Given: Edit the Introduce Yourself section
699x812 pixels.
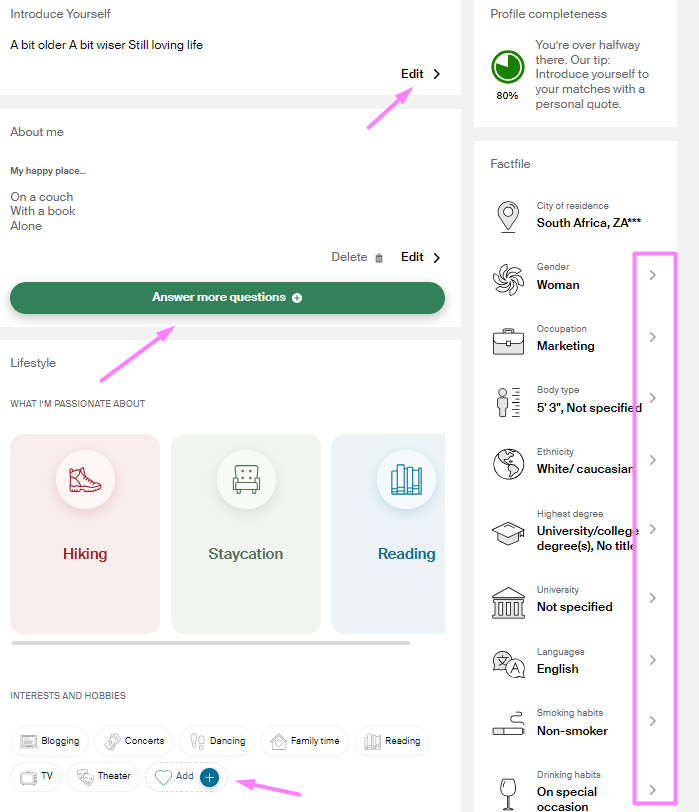Looking at the screenshot, I should click(420, 74).
